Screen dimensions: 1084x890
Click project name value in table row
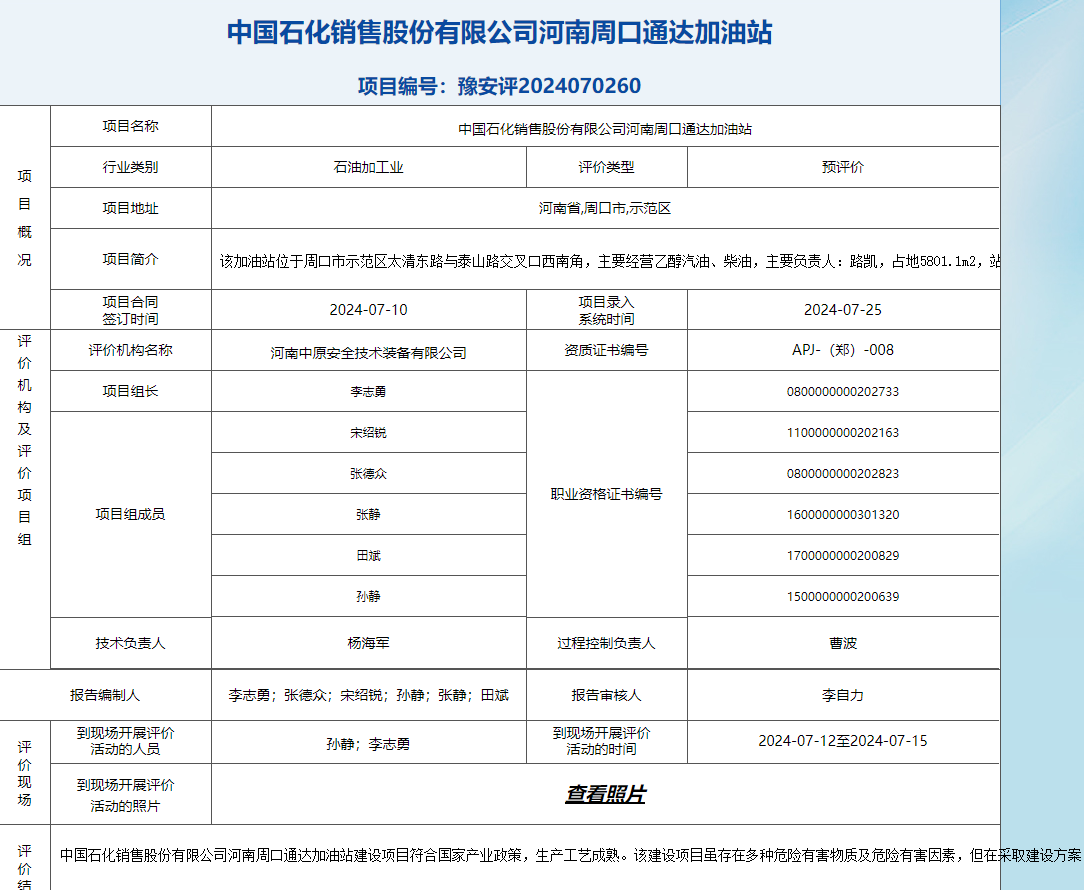click(x=605, y=129)
